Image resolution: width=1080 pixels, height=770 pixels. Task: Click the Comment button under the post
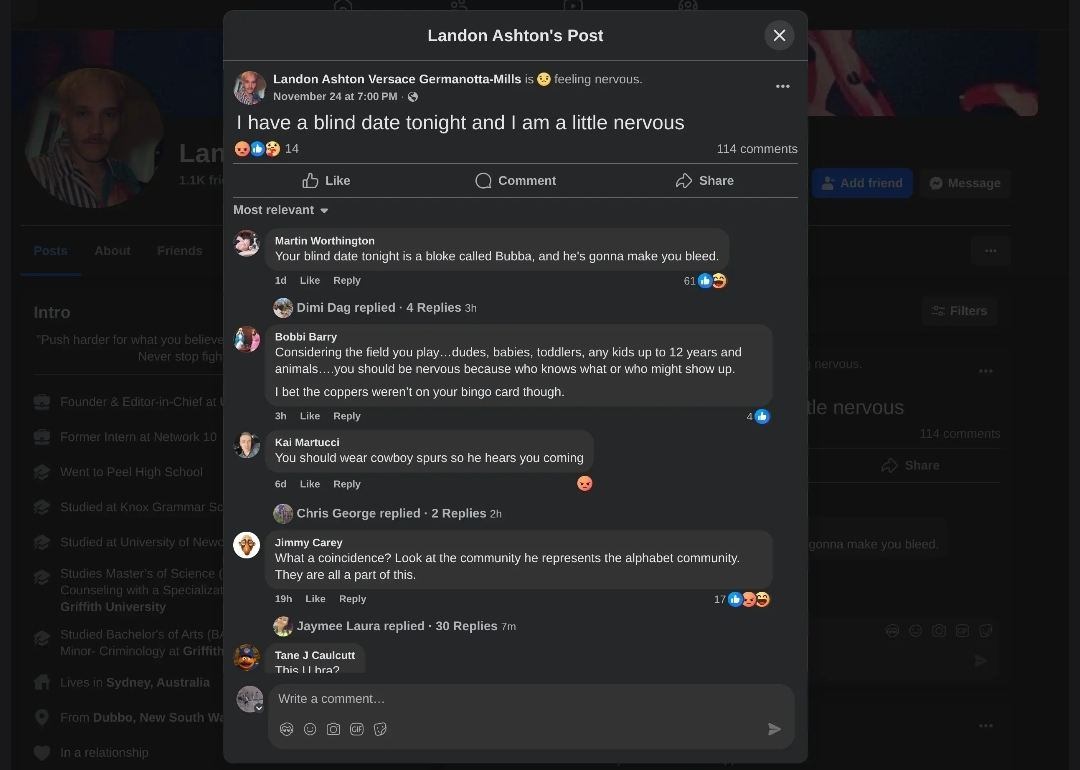515,181
